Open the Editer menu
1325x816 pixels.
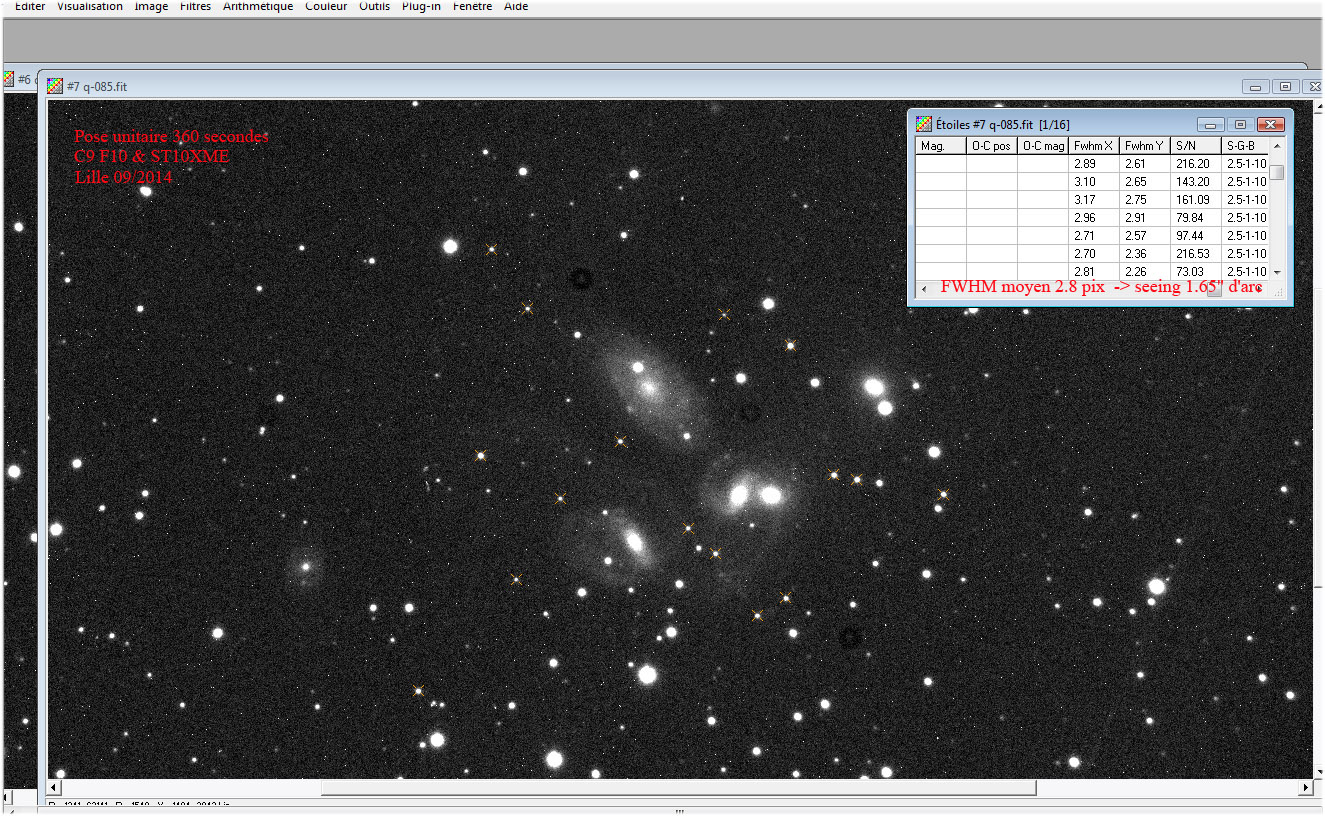pyautogui.click(x=30, y=6)
